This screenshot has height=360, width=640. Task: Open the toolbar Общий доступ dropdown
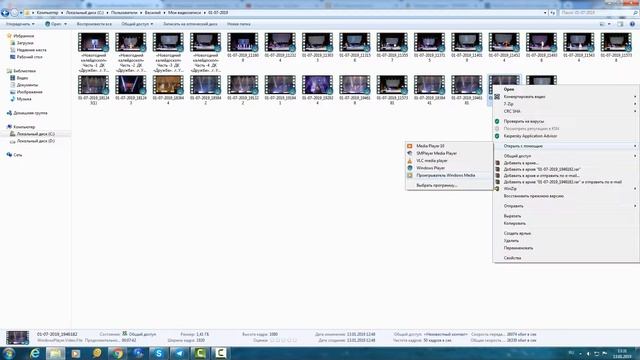(137, 24)
